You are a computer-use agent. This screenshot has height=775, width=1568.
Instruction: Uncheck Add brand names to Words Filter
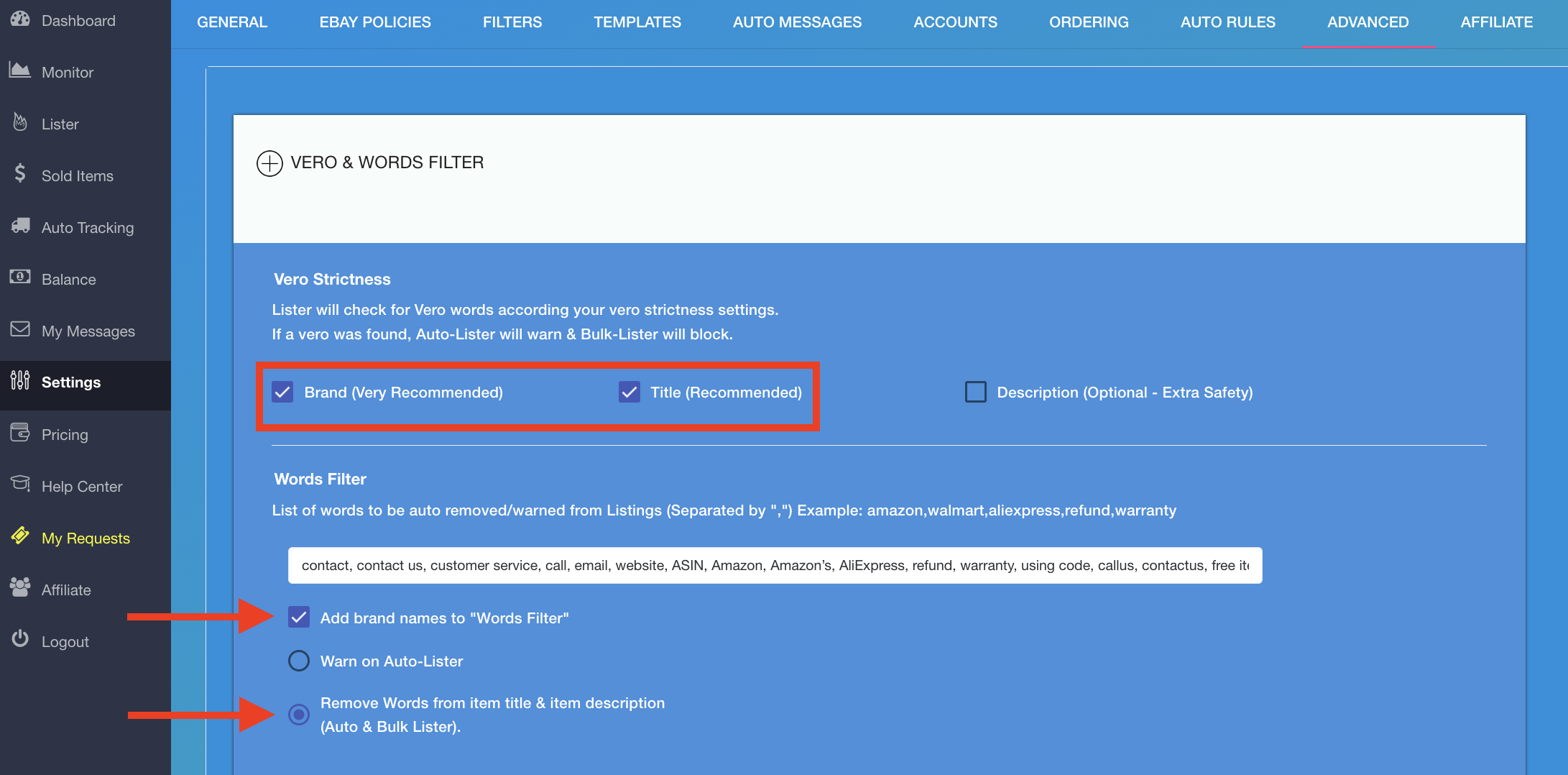coord(299,618)
